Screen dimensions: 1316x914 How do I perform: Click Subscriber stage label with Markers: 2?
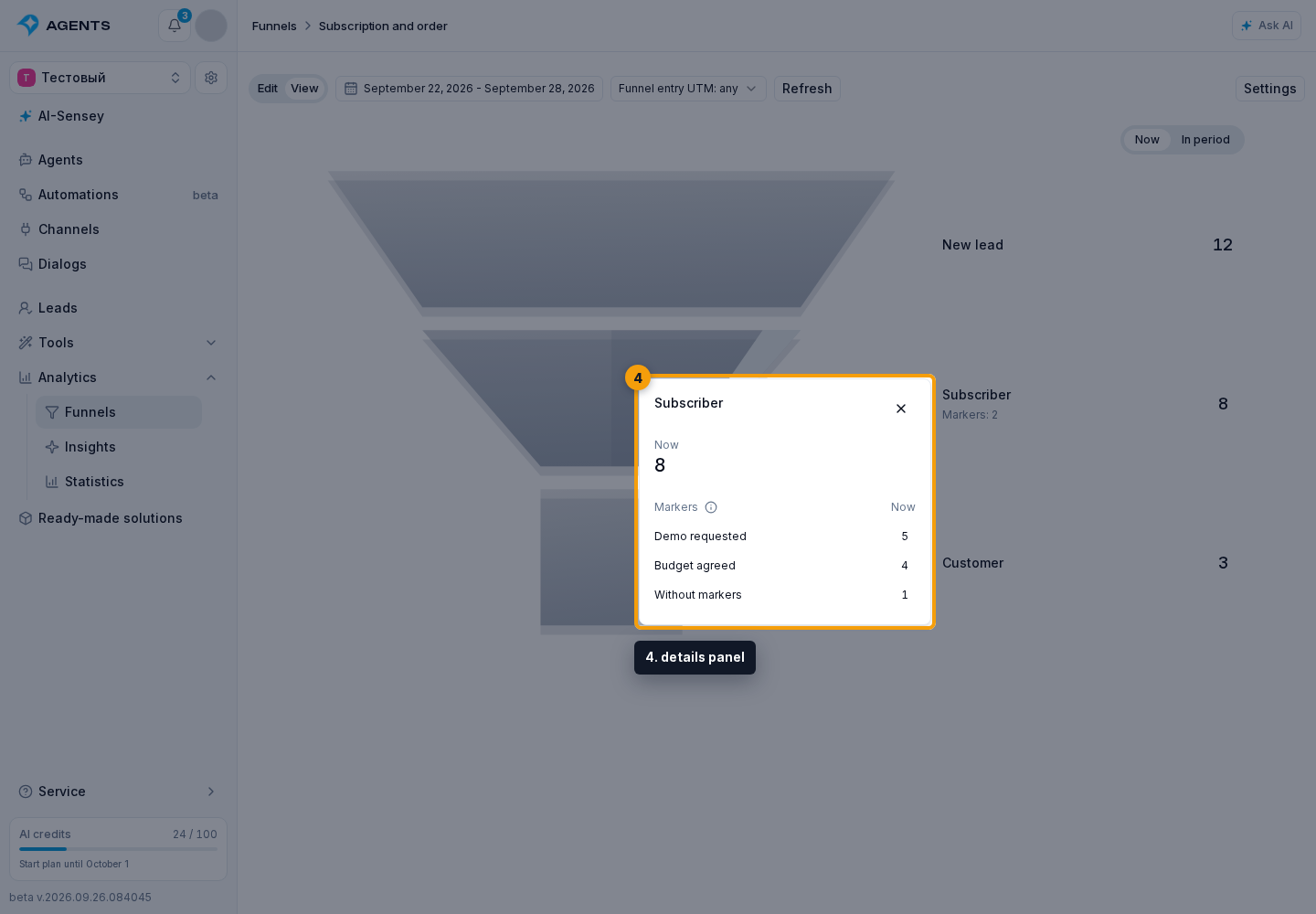click(x=976, y=404)
